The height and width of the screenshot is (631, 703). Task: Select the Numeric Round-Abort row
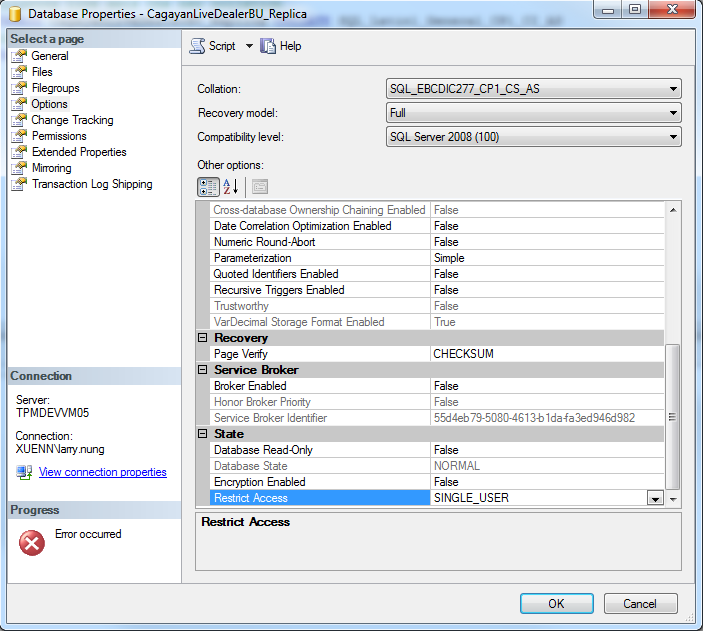[437, 242]
